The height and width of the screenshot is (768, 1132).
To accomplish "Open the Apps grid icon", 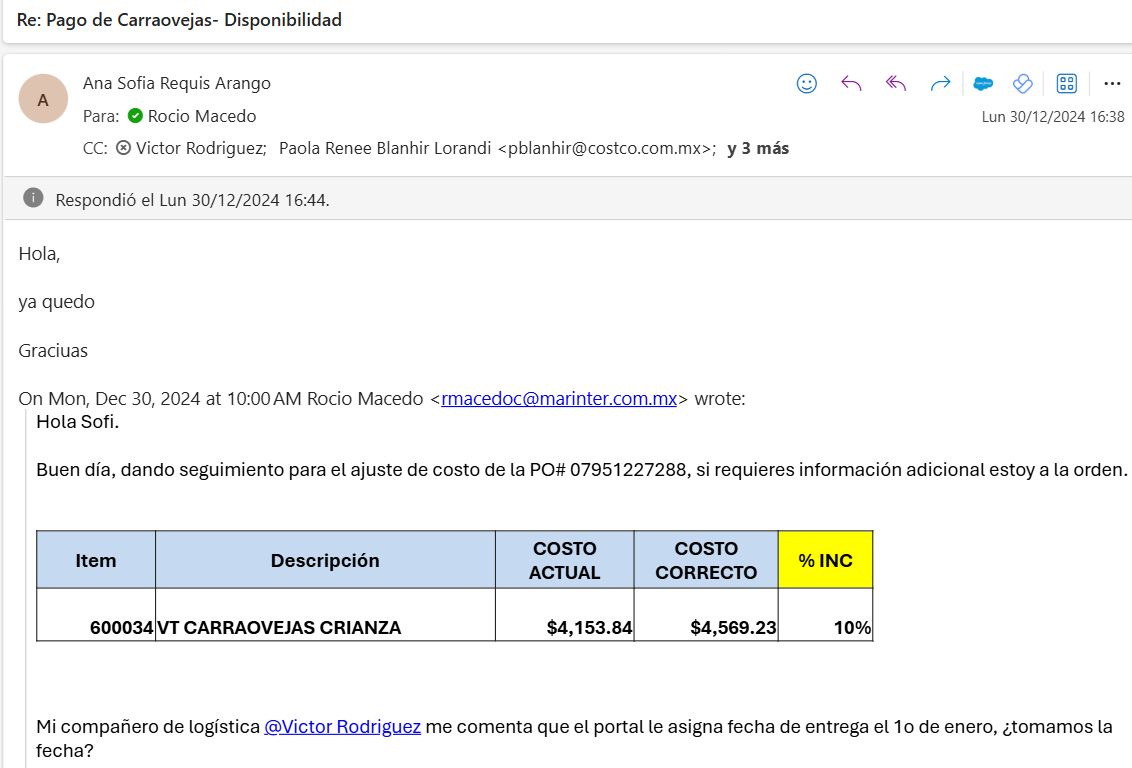I will (x=1067, y=84).
